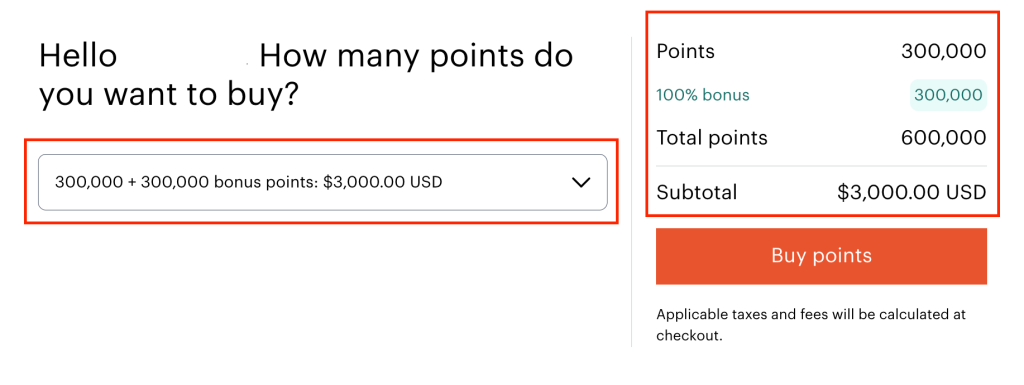Select the 600,000 total points value
Image resolution: width=1024 pixels, height=385 pixels.
944,138
